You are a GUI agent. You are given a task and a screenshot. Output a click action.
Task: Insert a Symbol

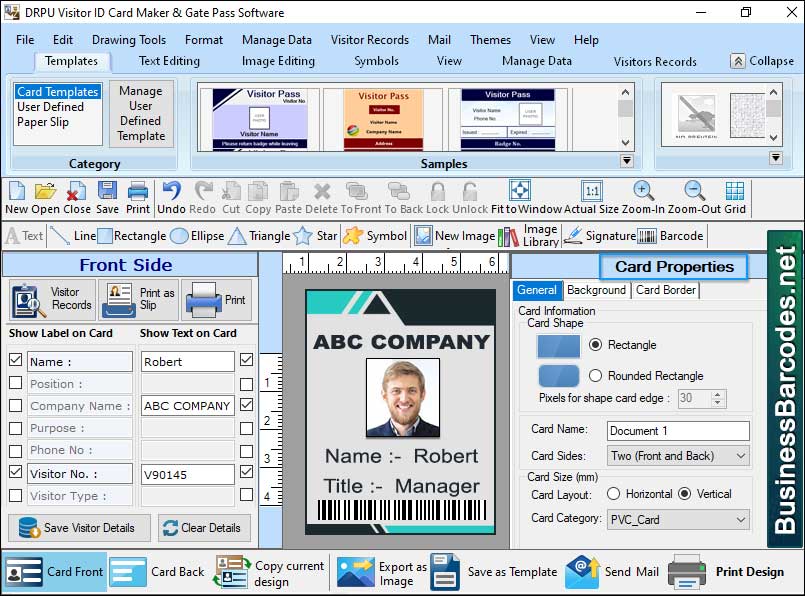pos(375,236)
